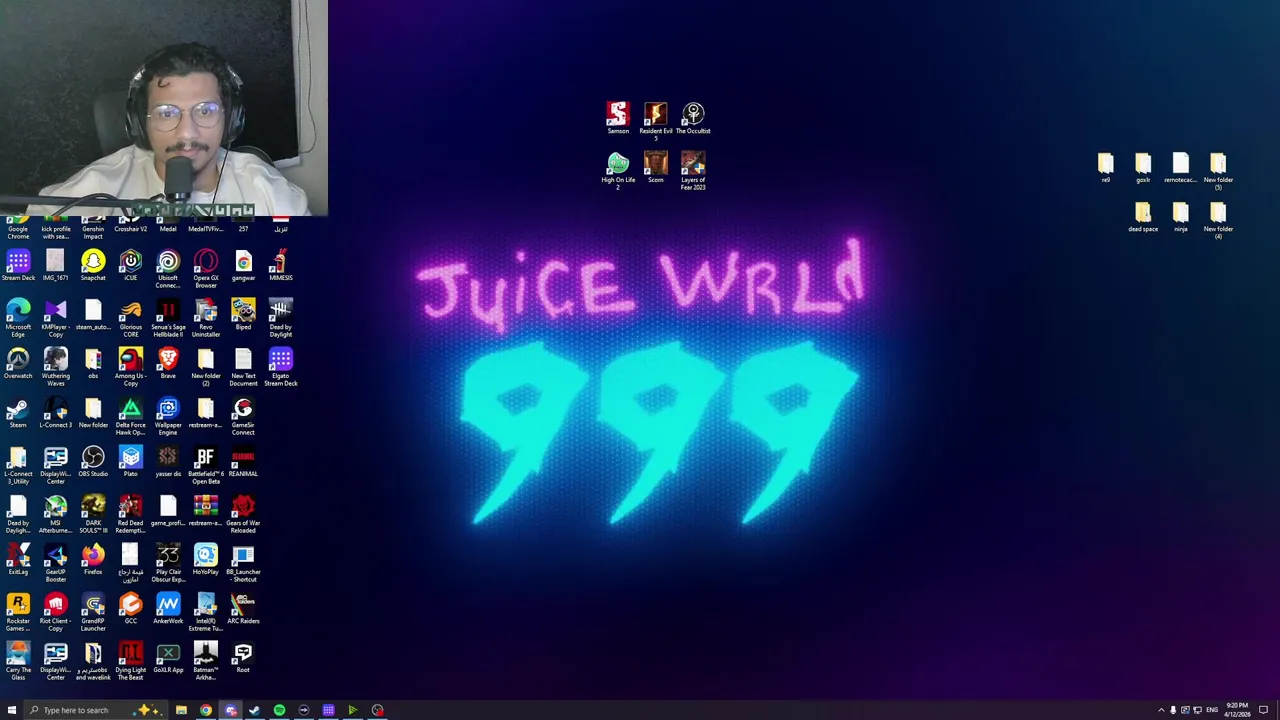Launch Elgato Stream Deck shortcut

(x=281, y=367)
